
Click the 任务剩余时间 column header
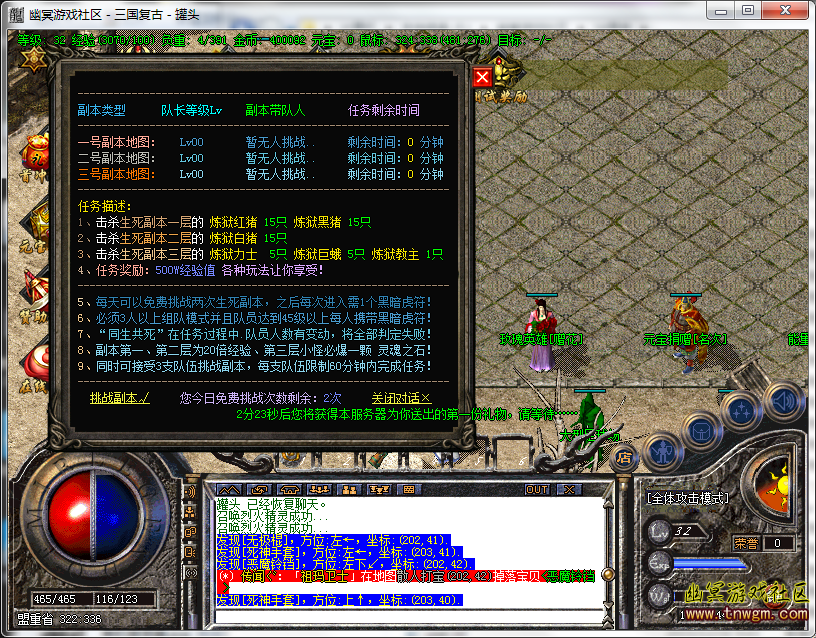[x=384, y=110]
